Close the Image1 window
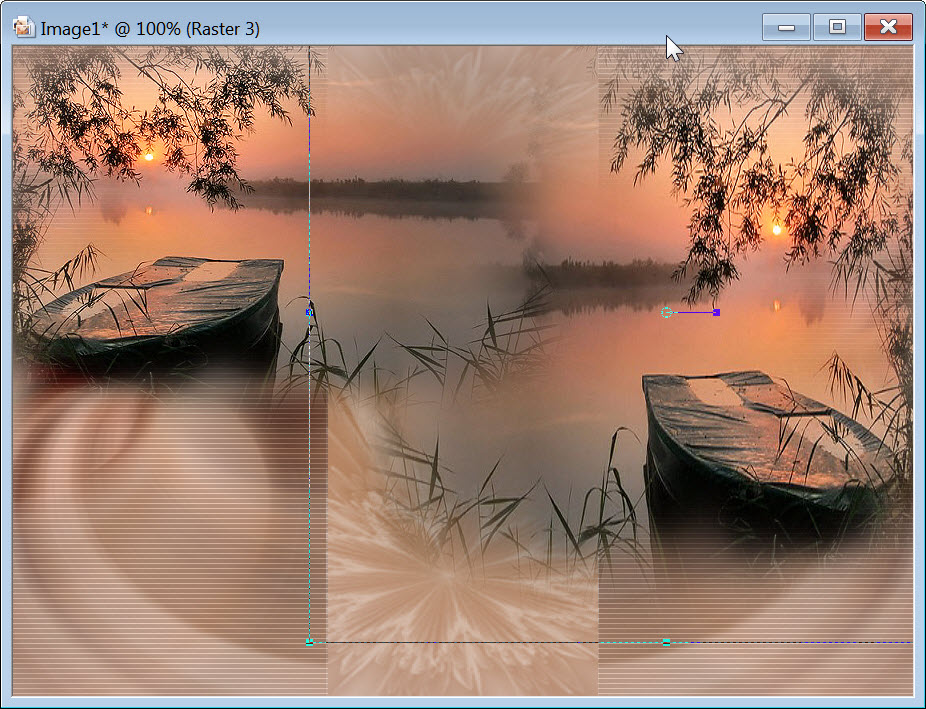The height and width of the screenshot is (709, 926). click(888, 27)
